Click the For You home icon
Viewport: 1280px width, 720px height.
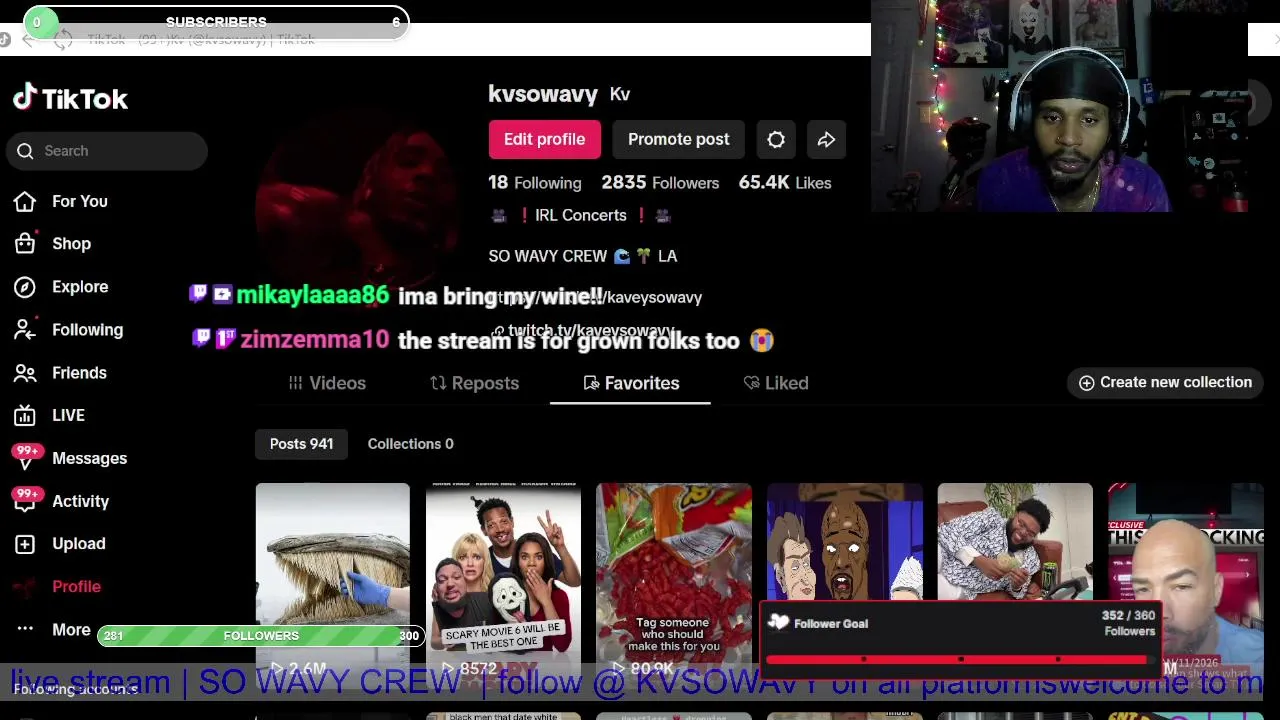click(x=25, y=201)
